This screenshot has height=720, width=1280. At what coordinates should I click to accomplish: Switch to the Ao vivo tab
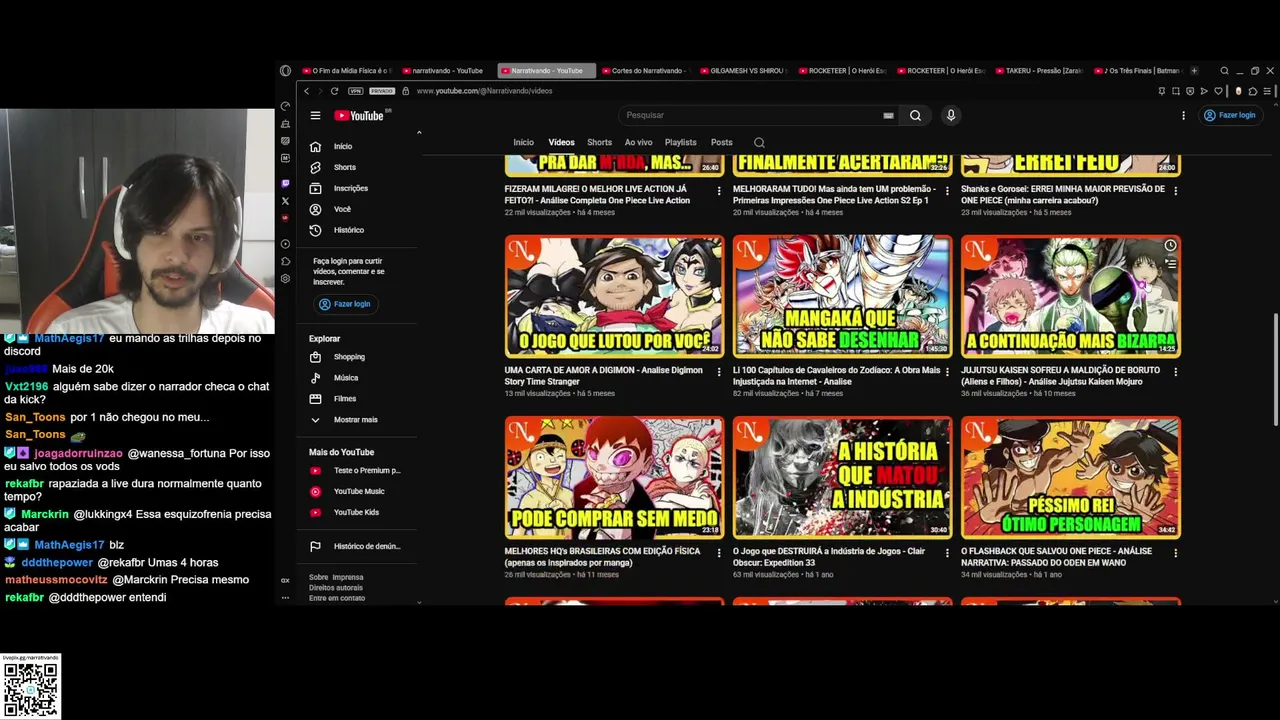pyautogui.click(x=638, y=143)
